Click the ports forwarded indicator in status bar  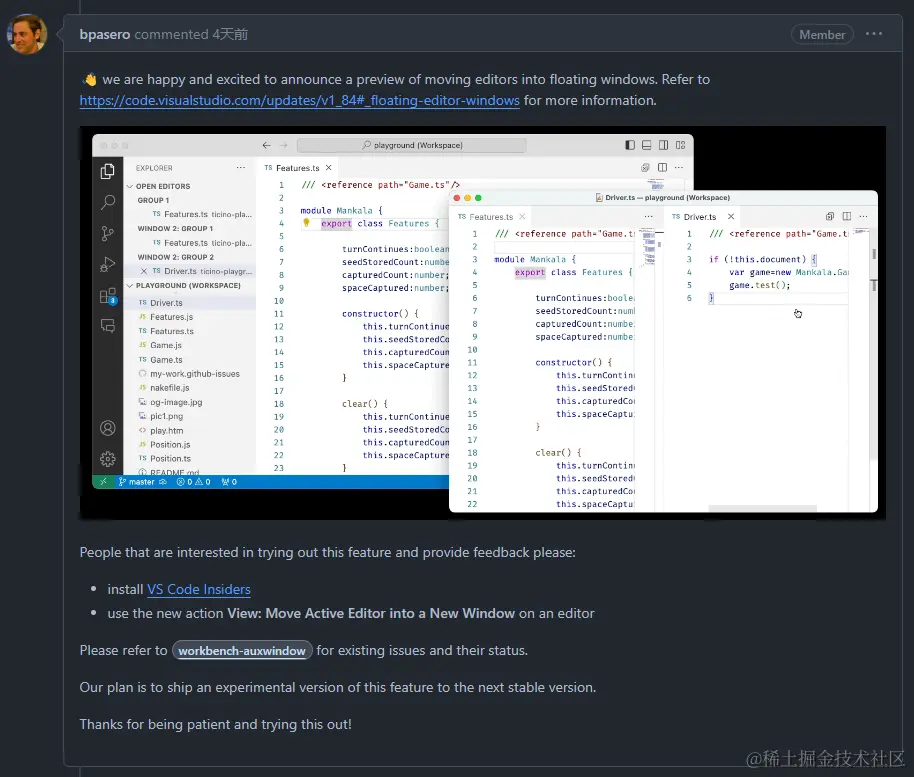pos(229,481)
